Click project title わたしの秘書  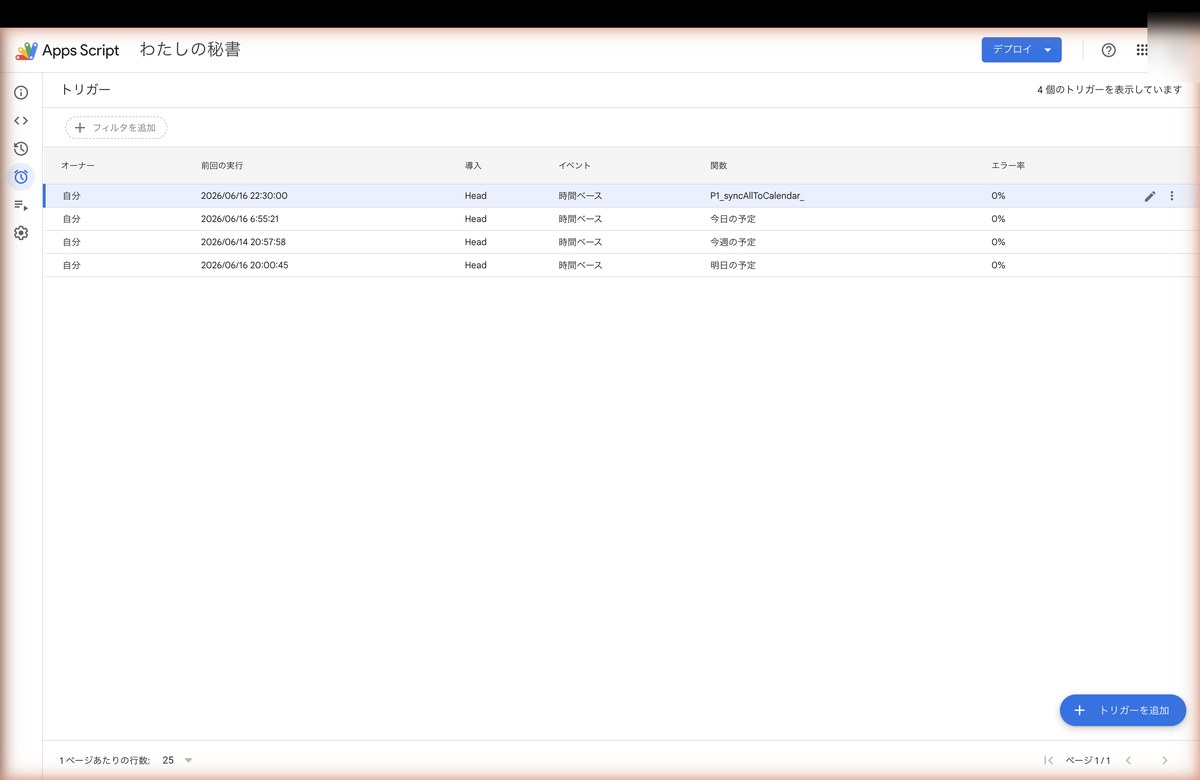190,50
